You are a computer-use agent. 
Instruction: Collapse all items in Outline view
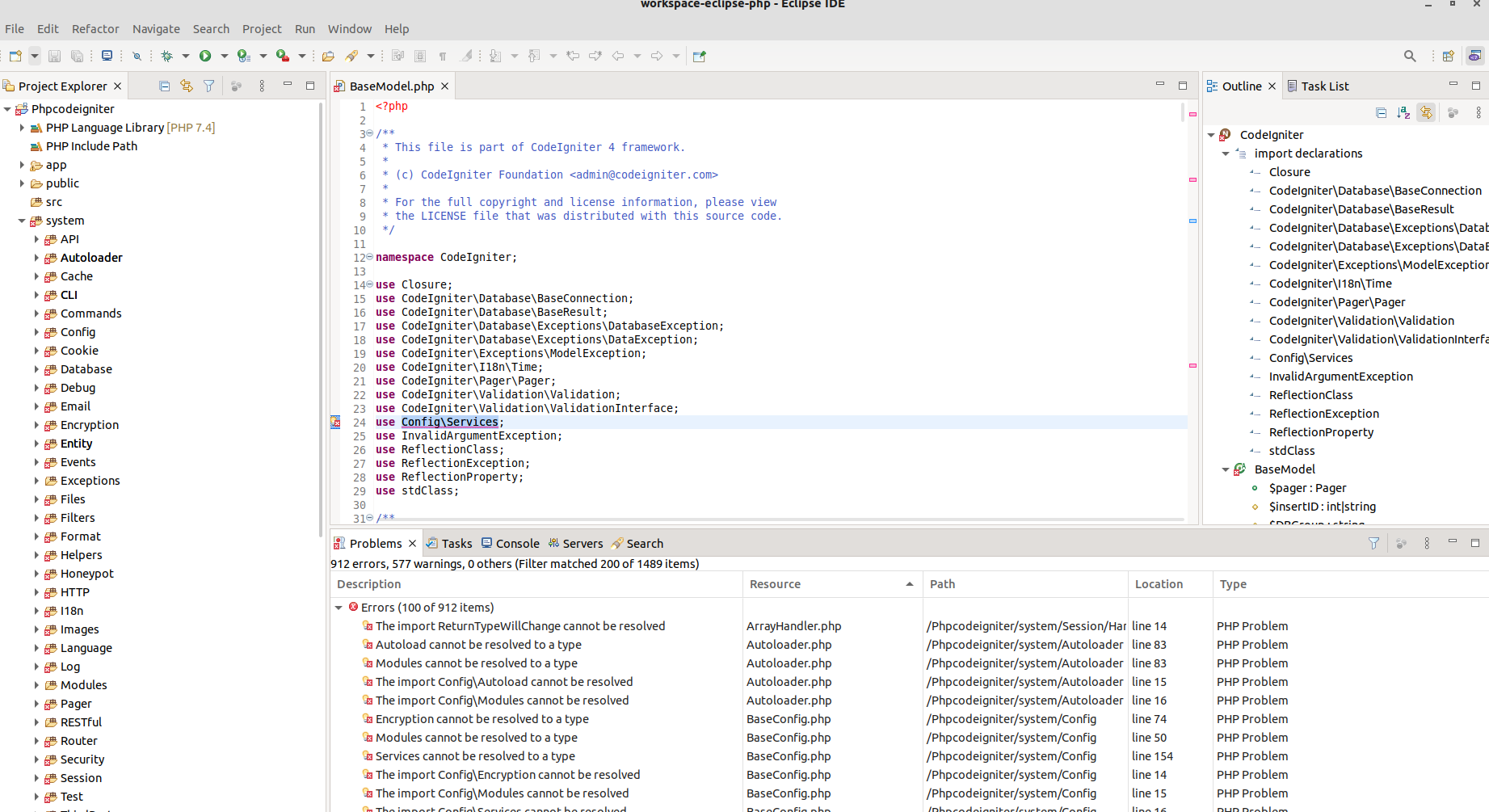pyautogui.click(x=1381, y=113)
